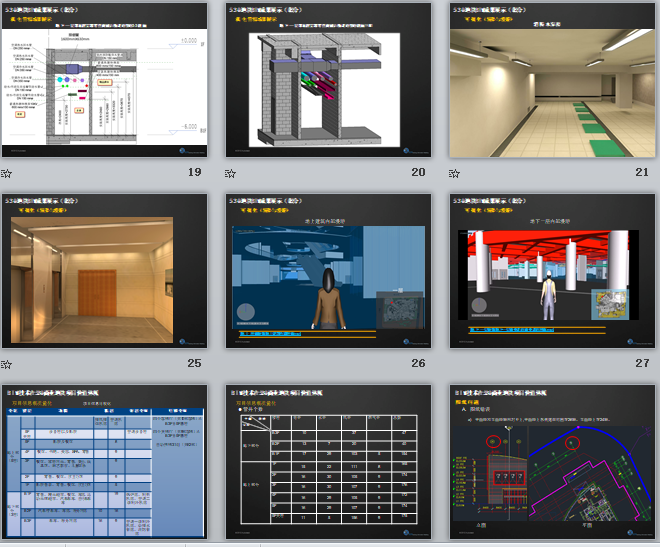
Task: Select slide 19 thumbnail with pipe section drawing
Action: pyautogui.click(x=104, y=80)
